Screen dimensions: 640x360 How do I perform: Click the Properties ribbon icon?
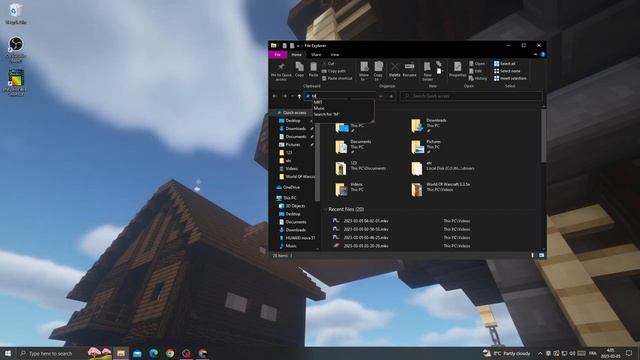(x=458, y=67)
